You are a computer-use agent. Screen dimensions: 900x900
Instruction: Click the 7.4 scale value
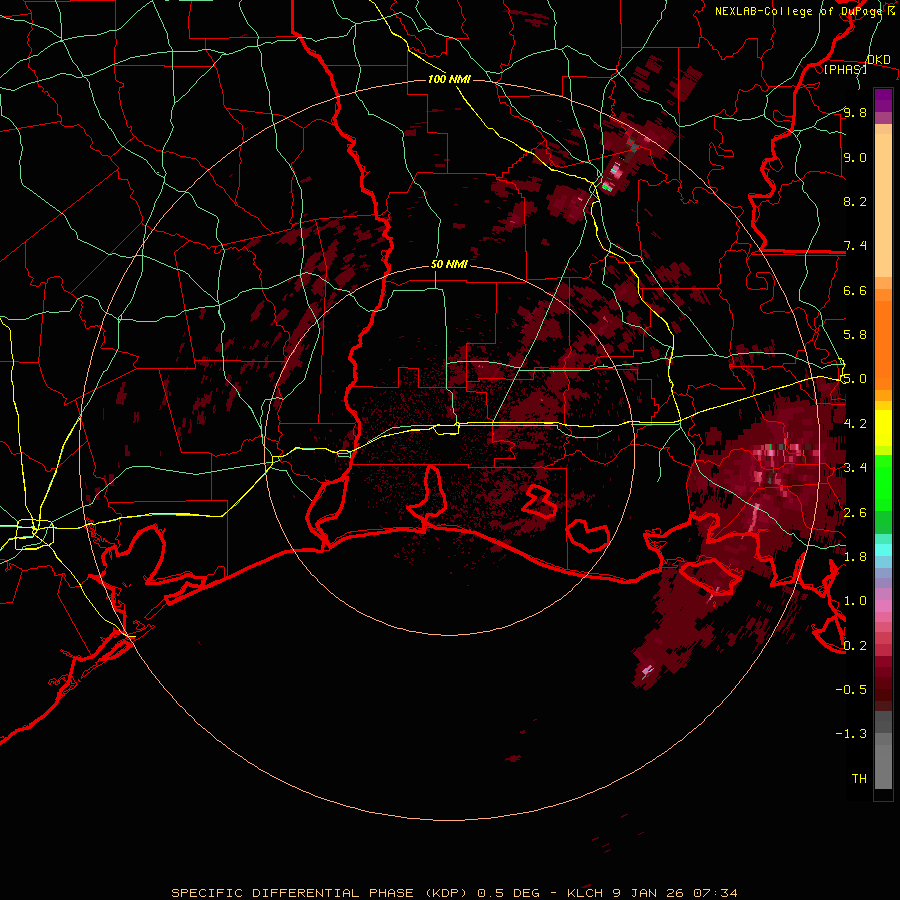click(855, 246)
